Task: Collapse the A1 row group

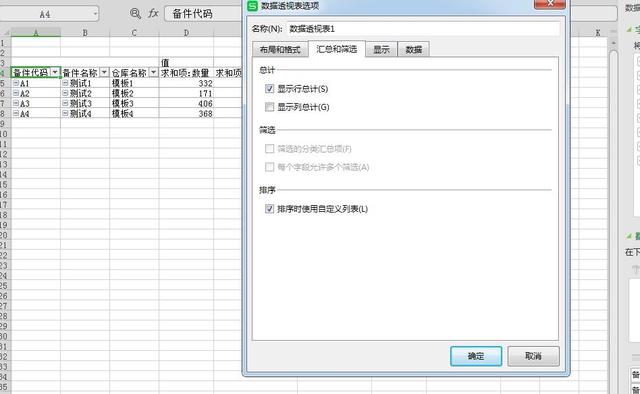Action: pos(16,83)
